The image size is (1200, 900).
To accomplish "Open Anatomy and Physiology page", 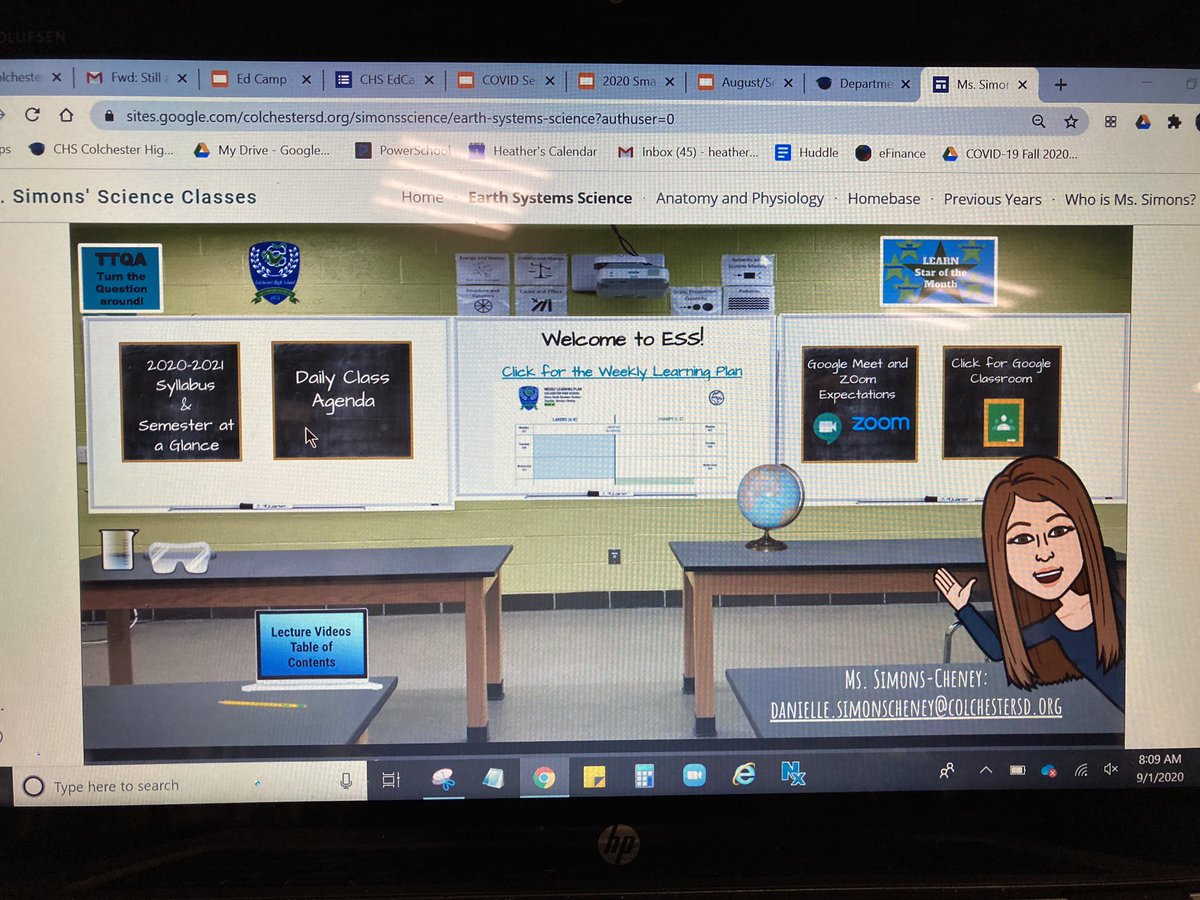I will [x=740, y=198].
